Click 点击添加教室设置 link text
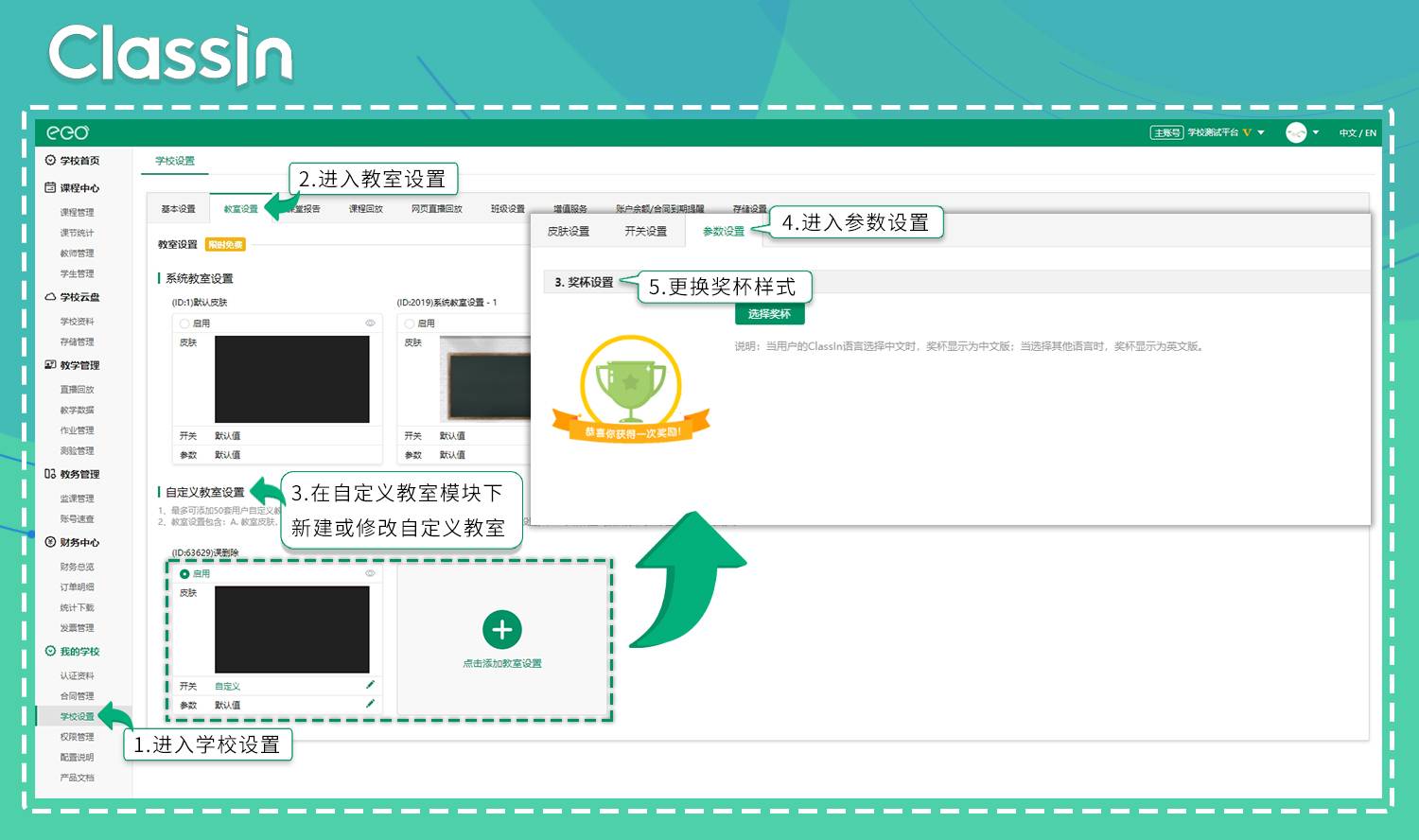 pyautogui.click(x=502, y=664)
